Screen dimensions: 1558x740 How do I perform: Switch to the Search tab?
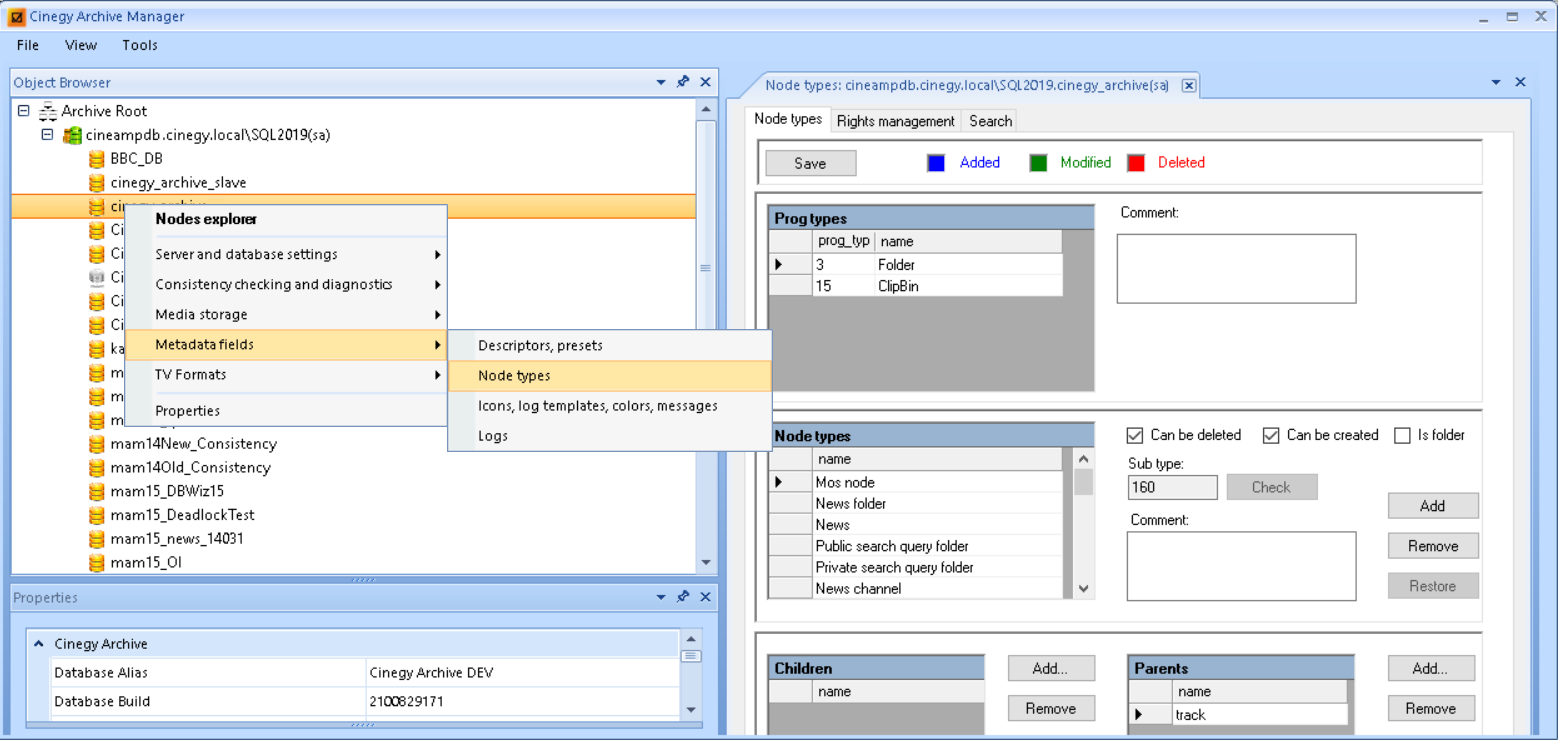[990, 121]
